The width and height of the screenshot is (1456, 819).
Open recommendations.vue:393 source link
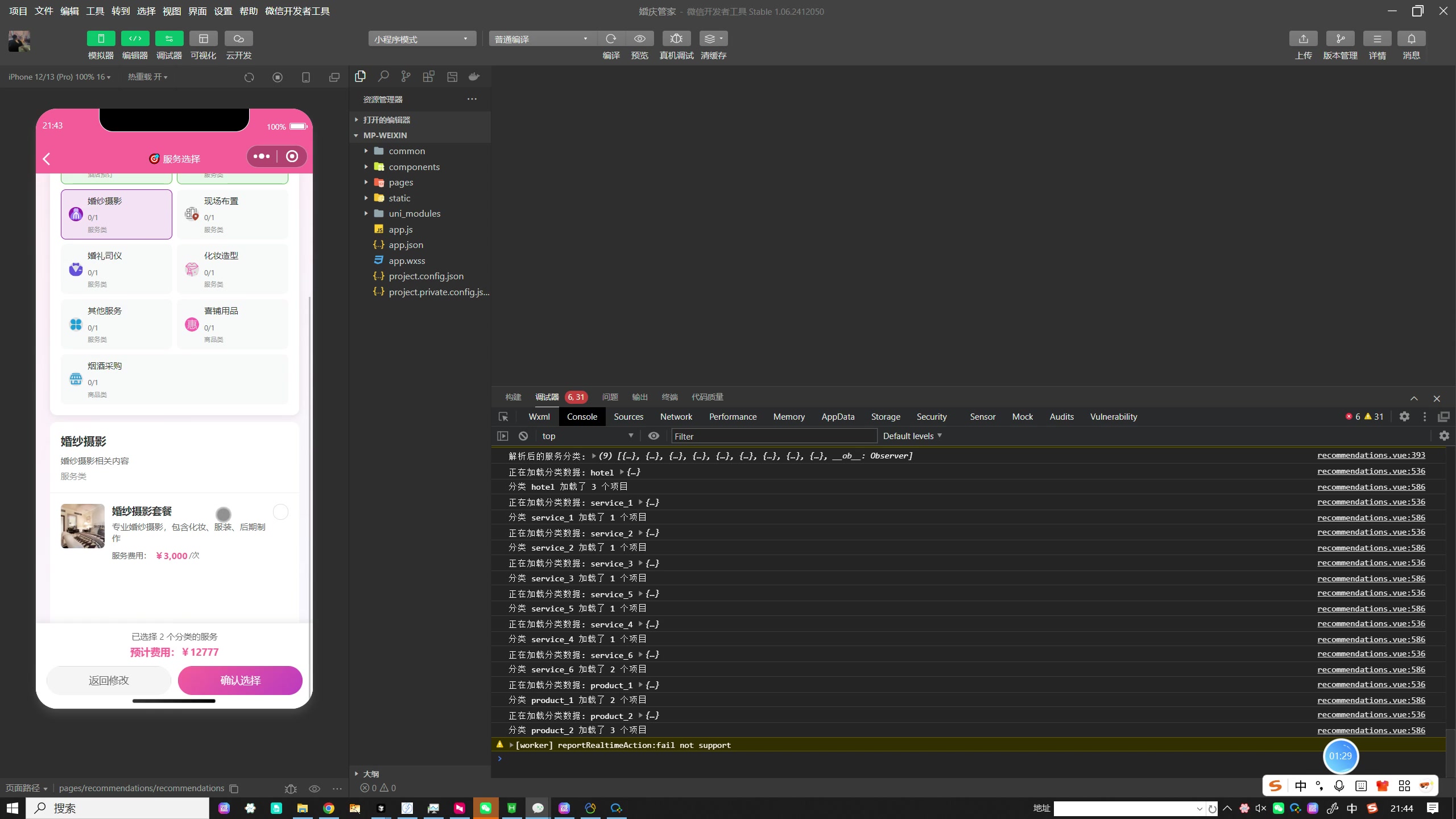[x=1371, y=456]
